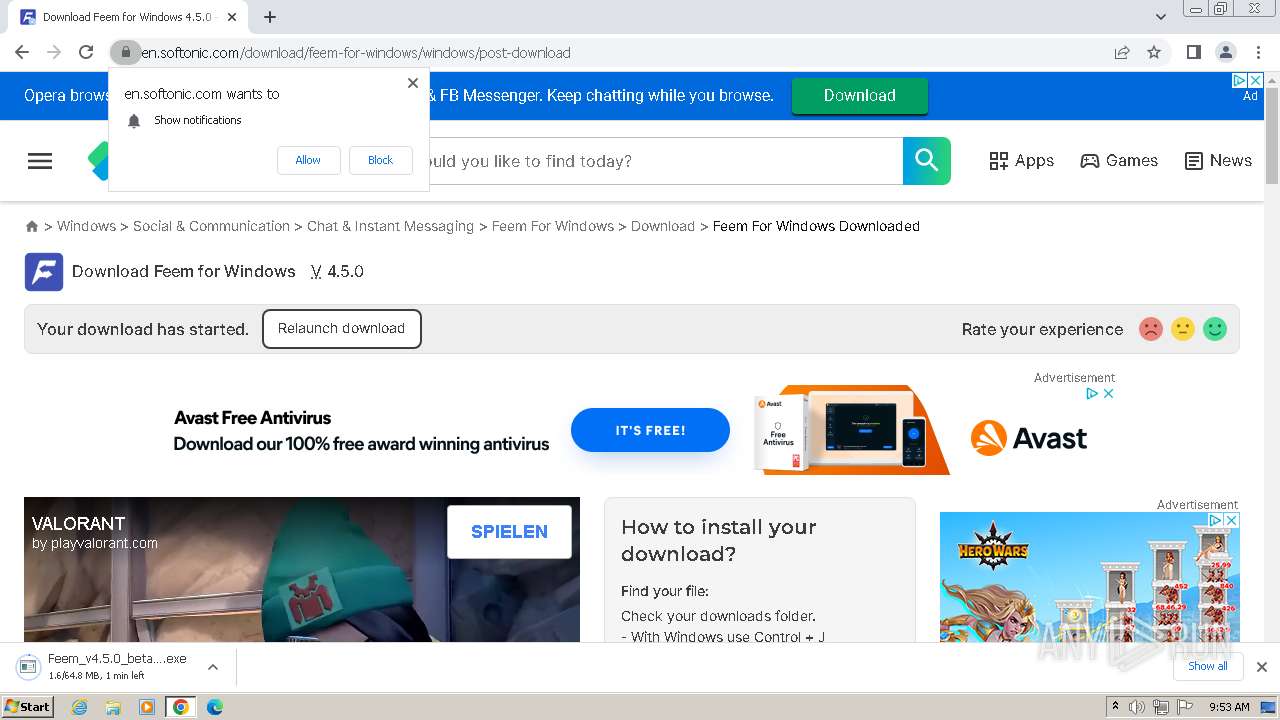The height and width of the screenshot is (720, 1280).
Task: Open the Windows Start menu
Action: pos(27,707)
